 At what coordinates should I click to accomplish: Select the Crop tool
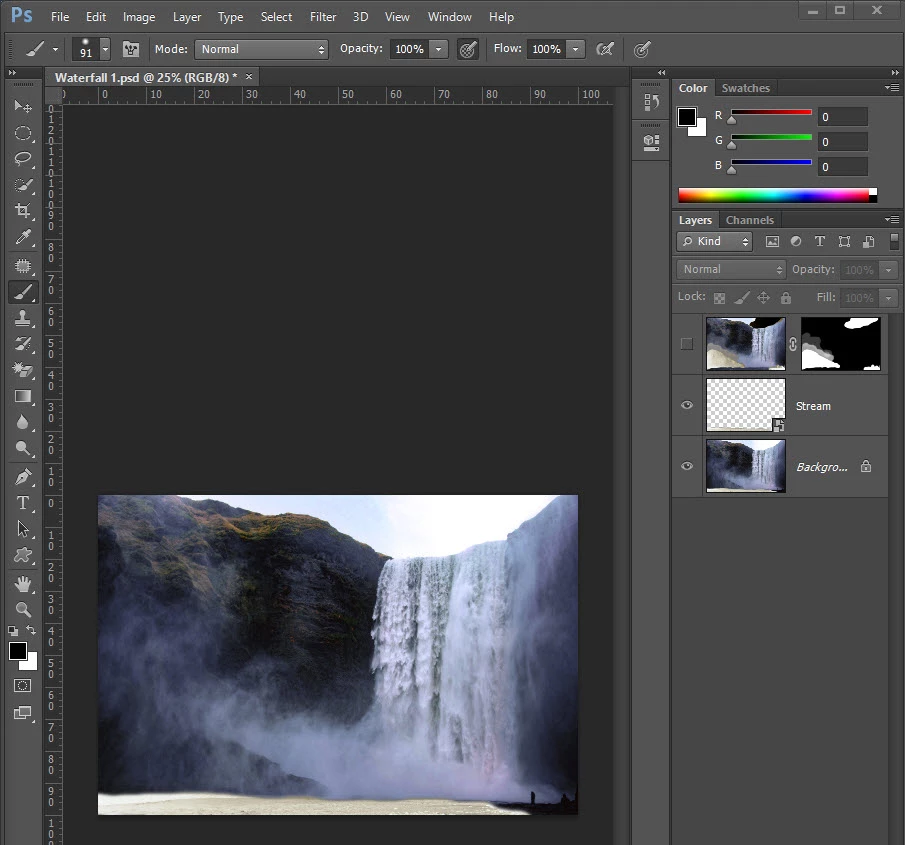click(23, 211)
